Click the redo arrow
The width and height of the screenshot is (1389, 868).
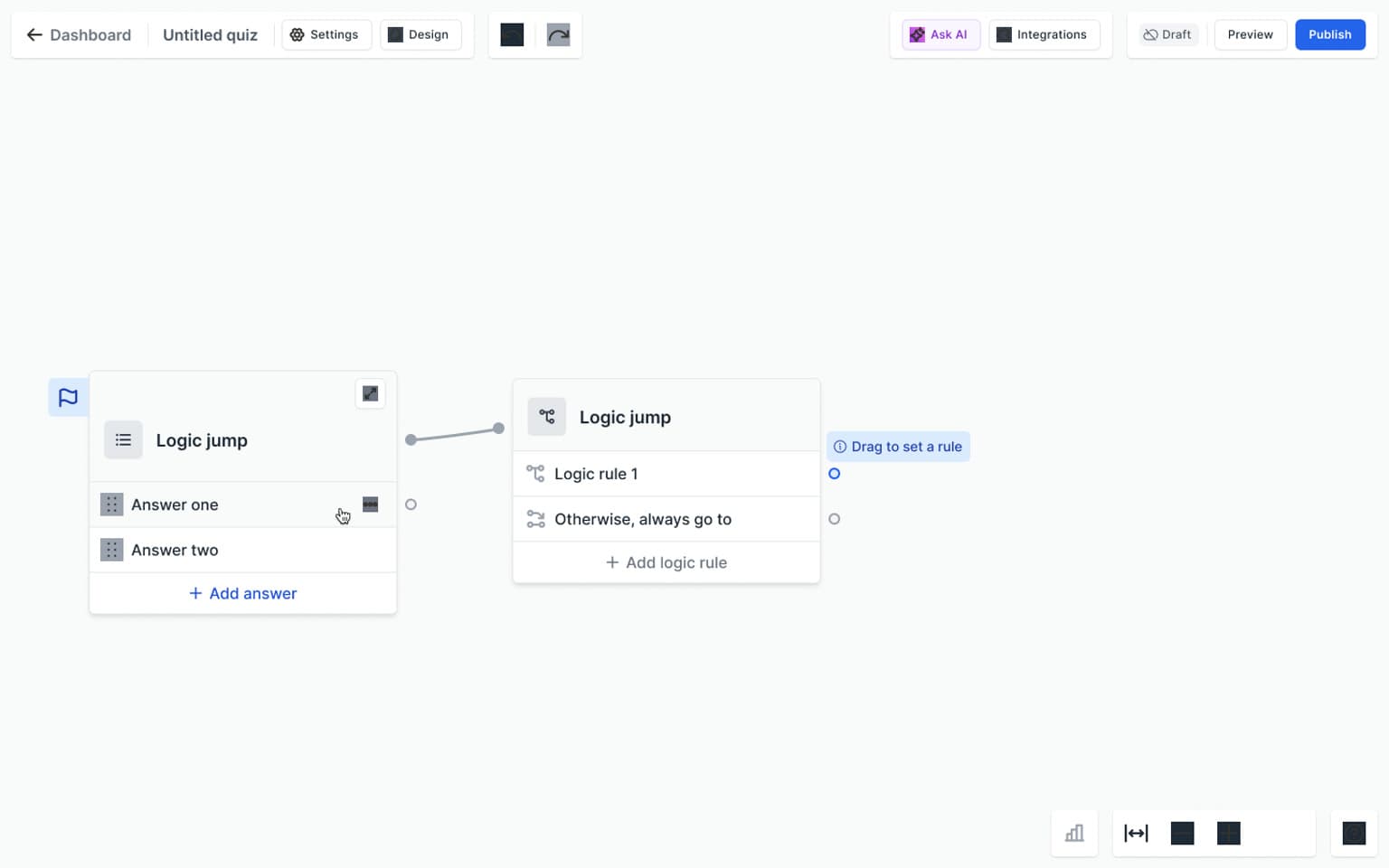coord(559,35)
